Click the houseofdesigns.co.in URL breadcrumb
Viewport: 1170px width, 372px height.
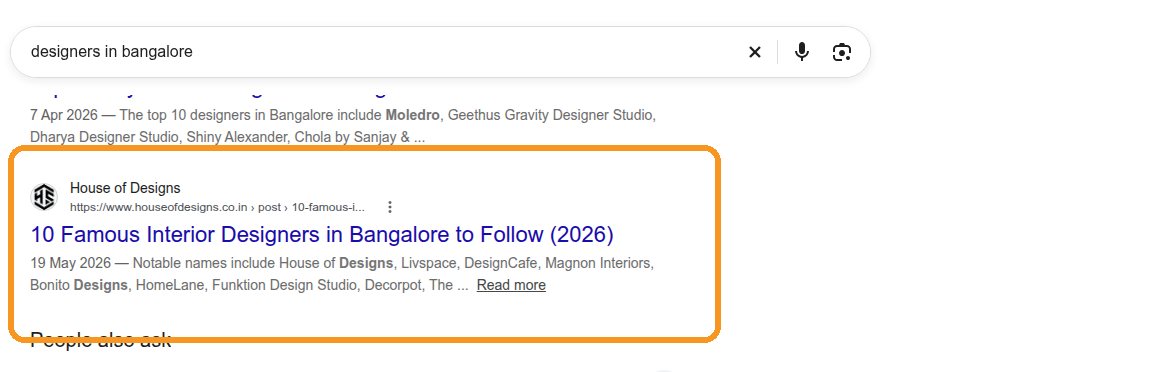pos(218,207)
